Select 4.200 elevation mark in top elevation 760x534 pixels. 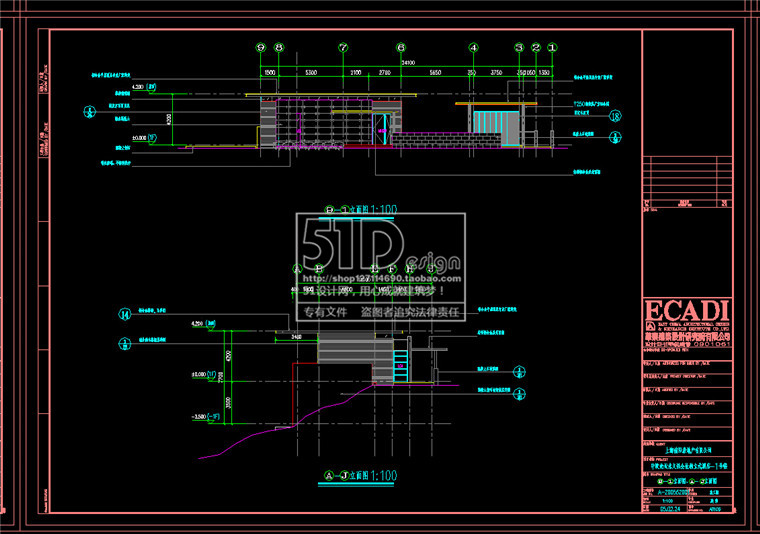tap(144, 88)
